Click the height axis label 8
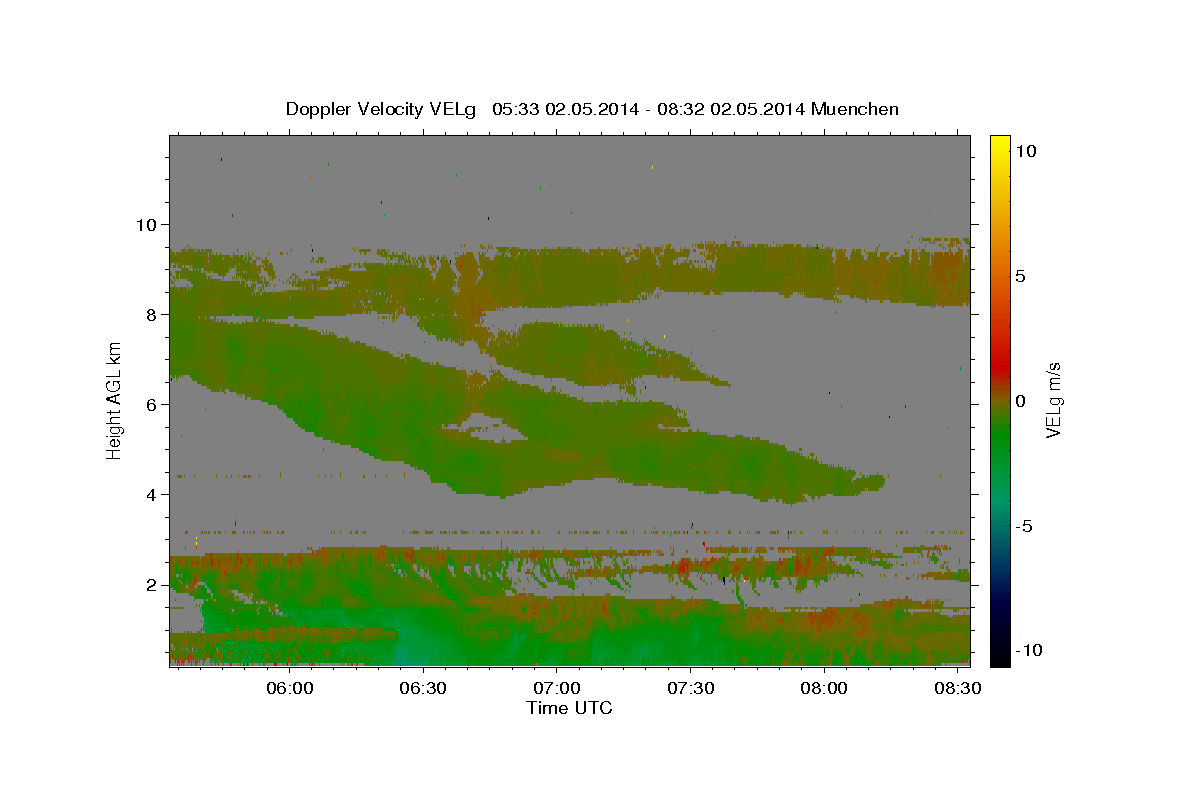Viewport: 1200px width, 800px height. (x=153, y=314)
